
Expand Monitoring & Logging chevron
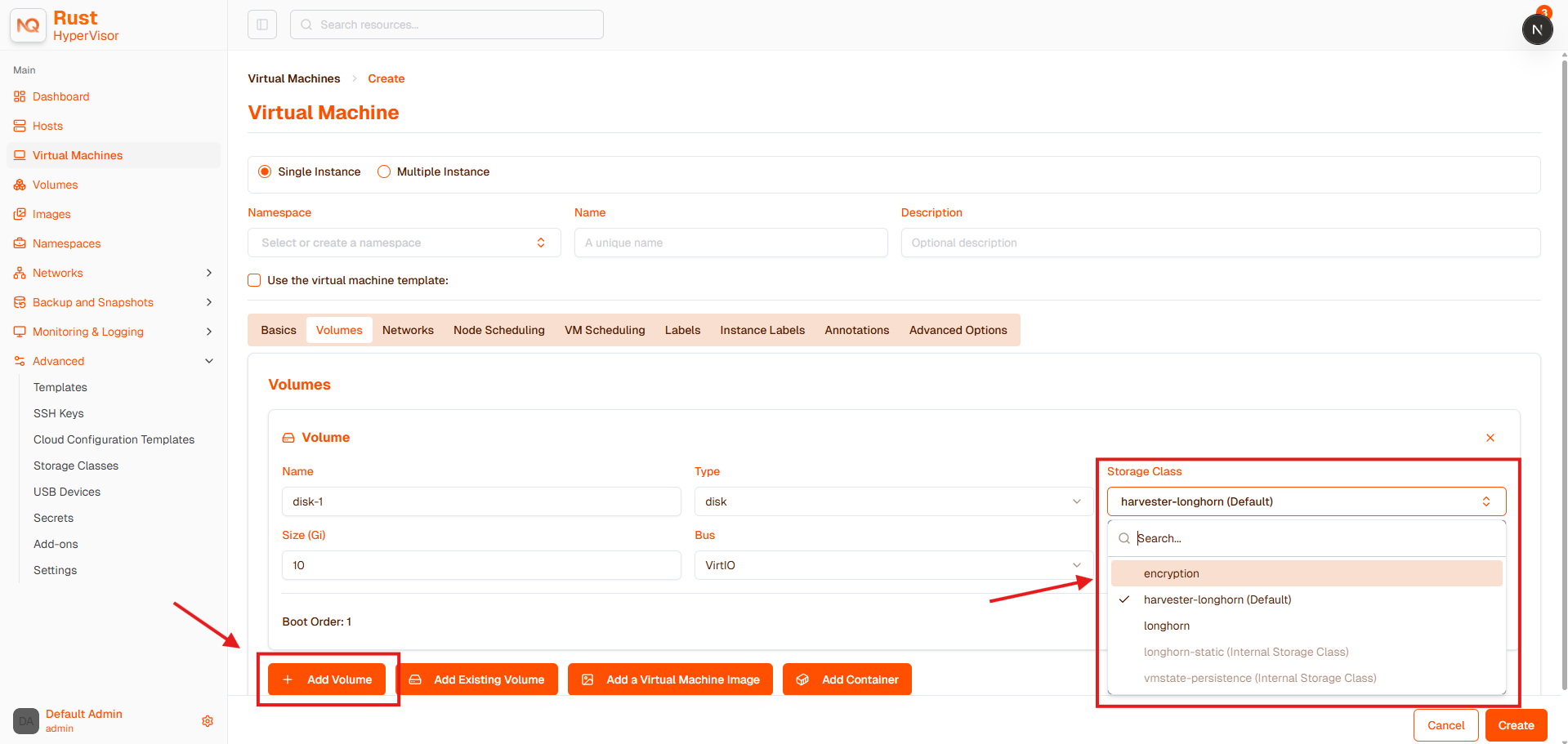(209, 332)
